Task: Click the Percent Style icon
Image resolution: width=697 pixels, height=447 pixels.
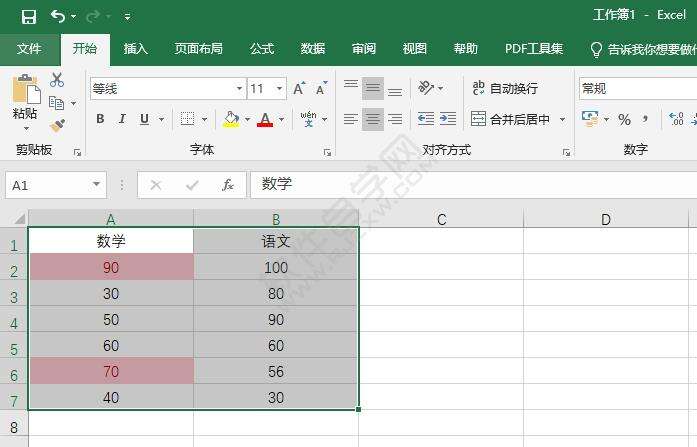Action: [x=625, y=120]
